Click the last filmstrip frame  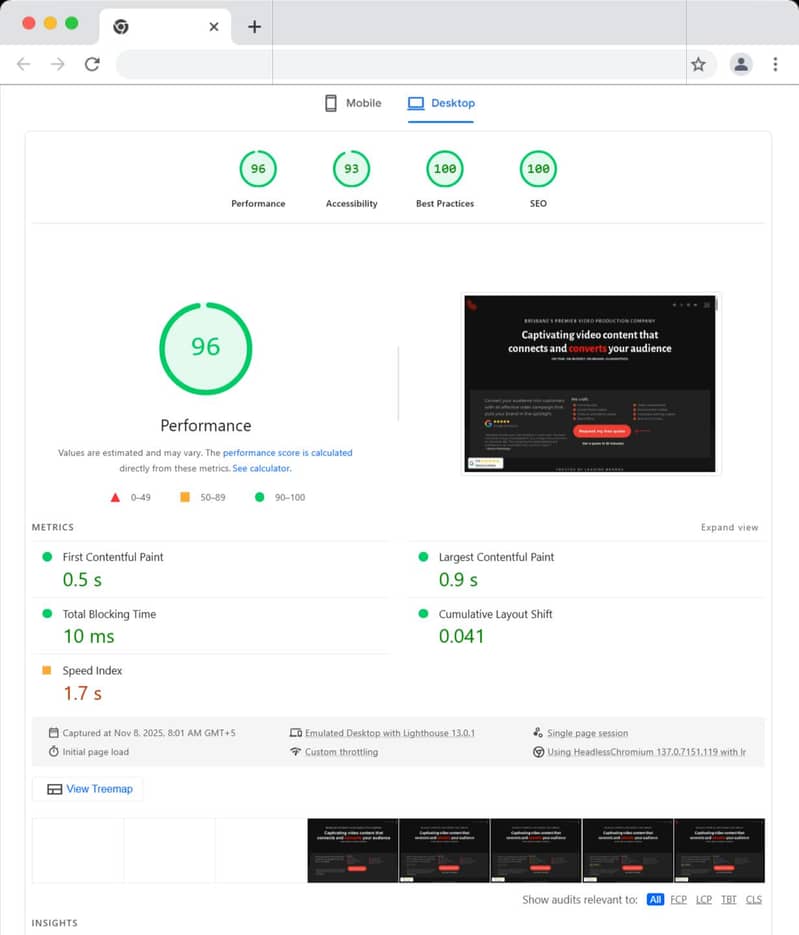pyautogui.click(x=719, y=850)
